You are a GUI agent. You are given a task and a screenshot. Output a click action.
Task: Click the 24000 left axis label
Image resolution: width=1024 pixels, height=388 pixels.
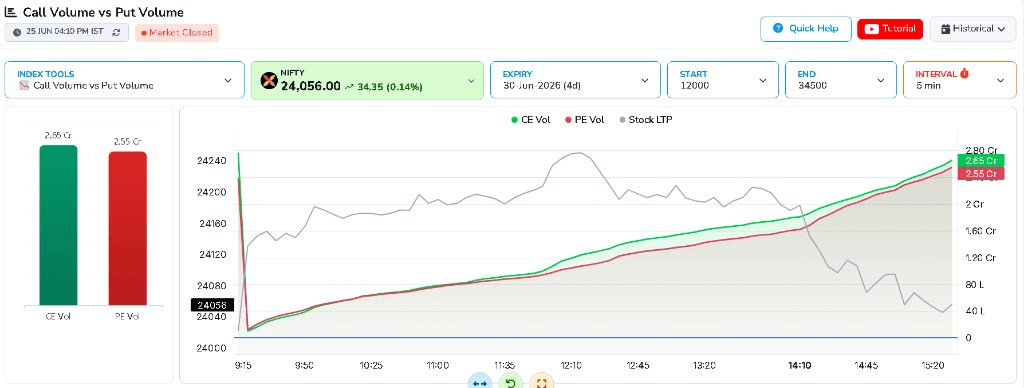coord(212,348)
